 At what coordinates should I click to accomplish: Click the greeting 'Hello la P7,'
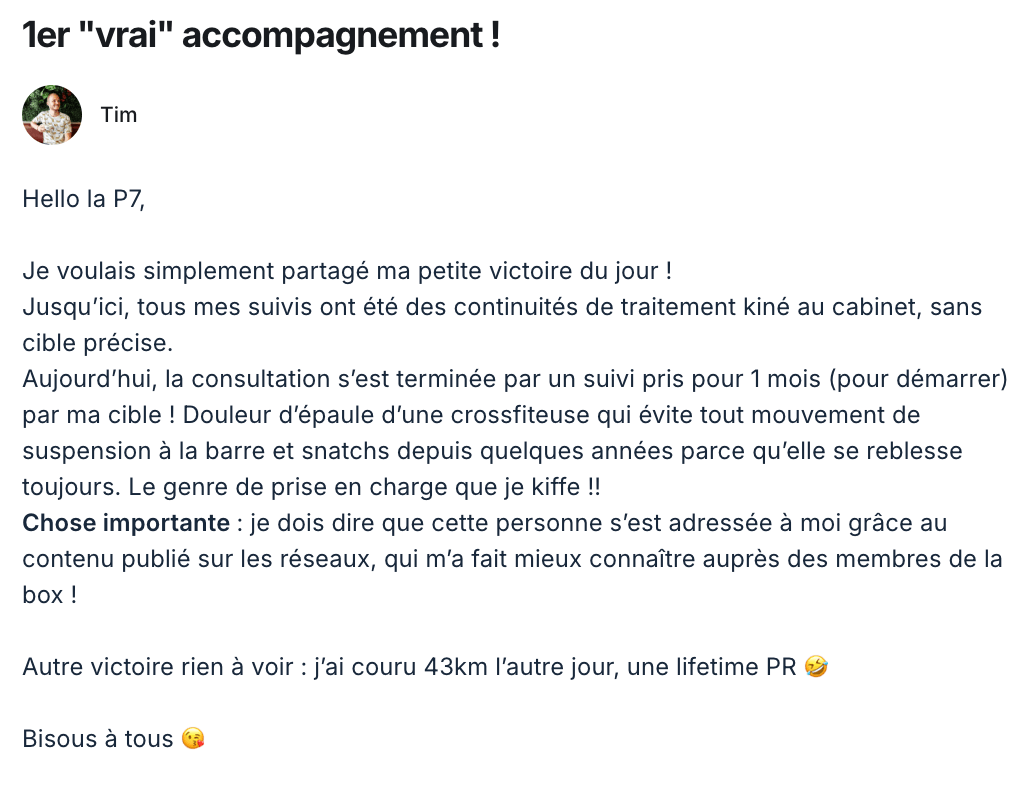pos(83,199)
